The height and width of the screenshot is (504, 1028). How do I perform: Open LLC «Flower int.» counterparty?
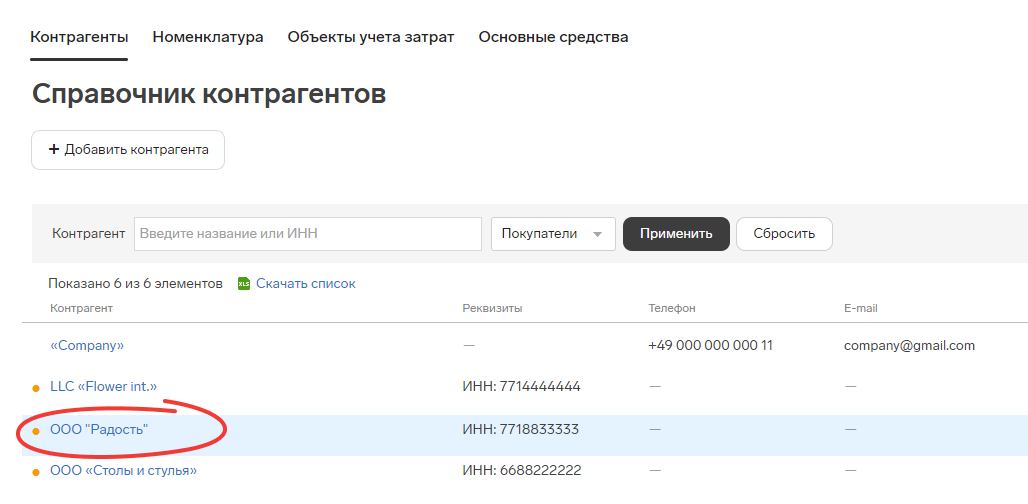[x=104, y=387]
